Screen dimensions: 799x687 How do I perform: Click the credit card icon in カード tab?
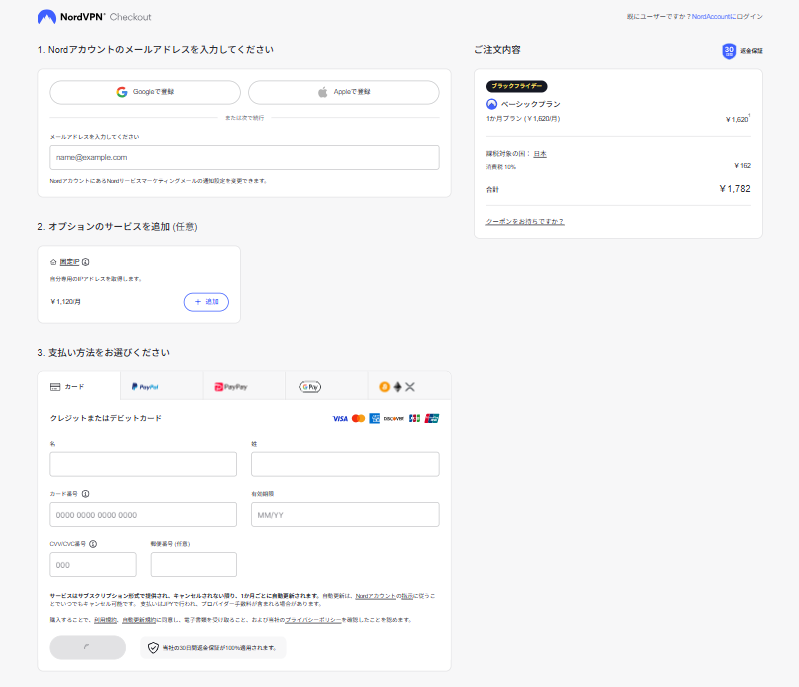(x=55, y=387)
